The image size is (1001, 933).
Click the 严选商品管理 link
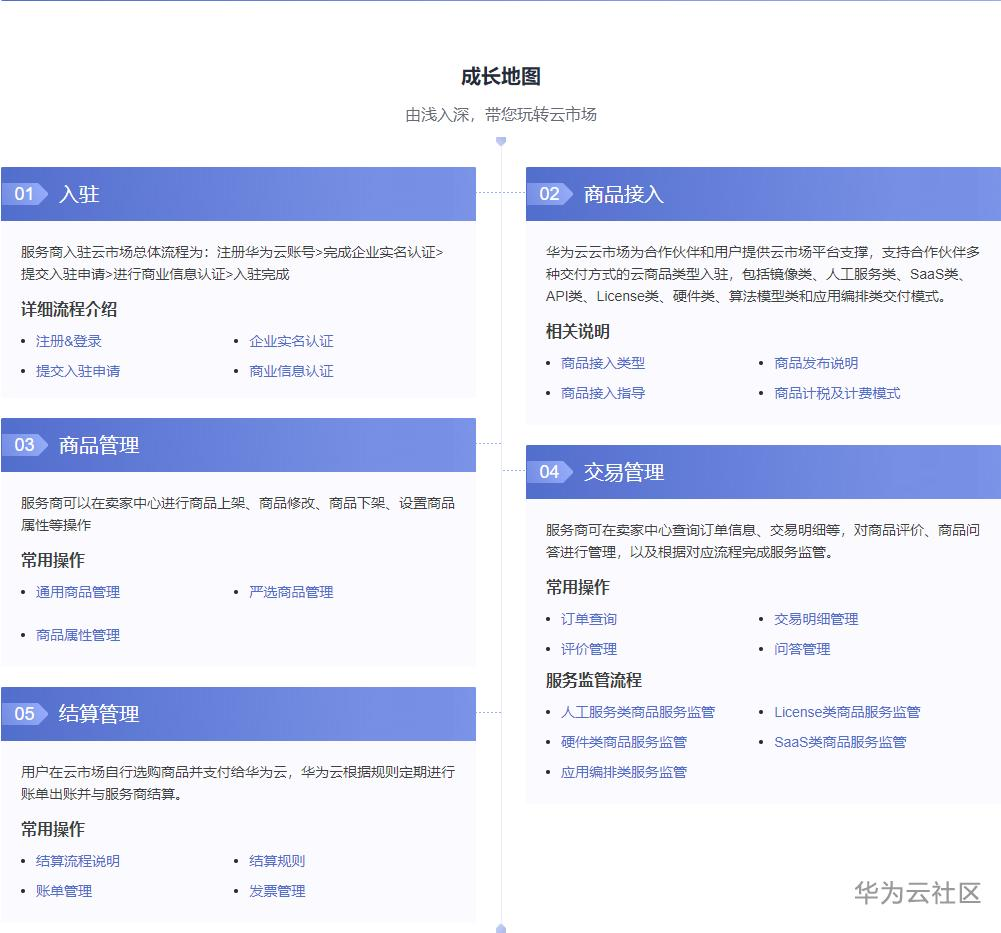(291, 592)
